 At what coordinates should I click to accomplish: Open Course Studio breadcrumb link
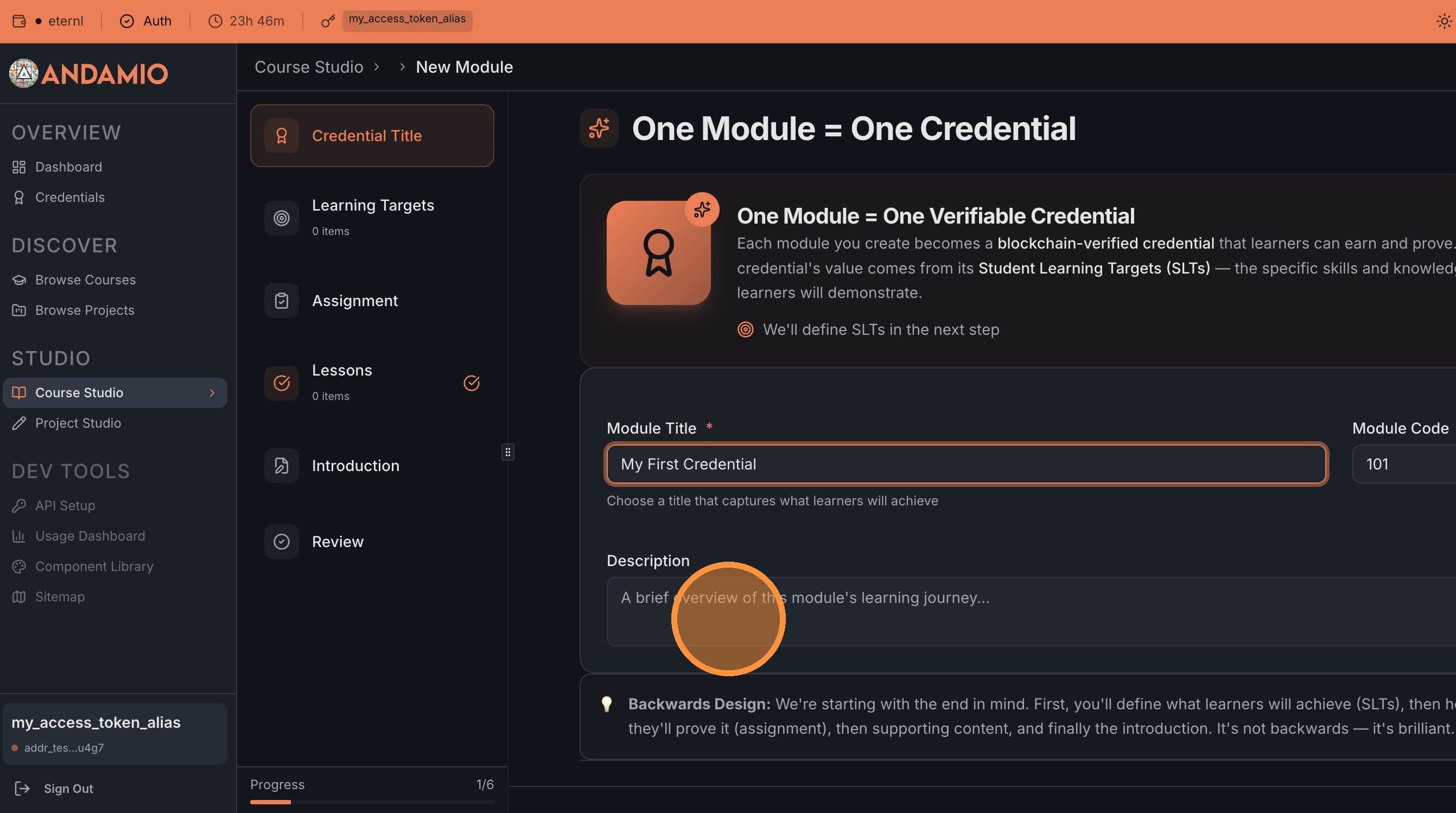coord(309,67)
